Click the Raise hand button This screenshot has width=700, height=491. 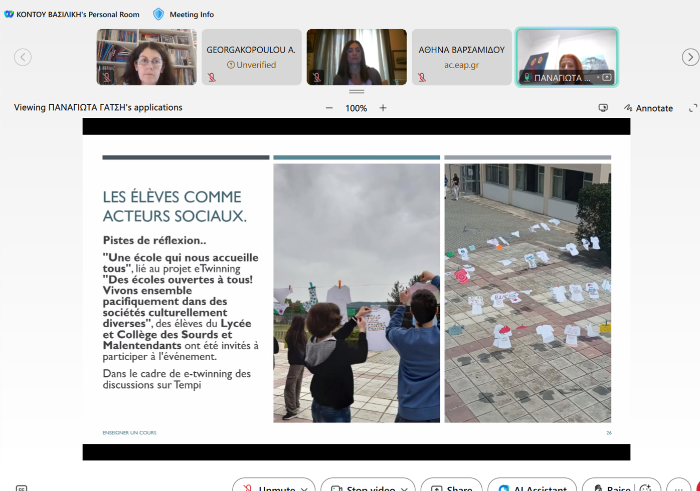pyautogui.click(x=610, y=489)
